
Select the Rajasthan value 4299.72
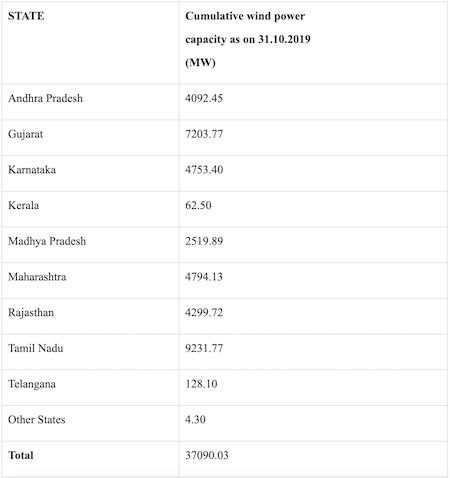[204, 313]
